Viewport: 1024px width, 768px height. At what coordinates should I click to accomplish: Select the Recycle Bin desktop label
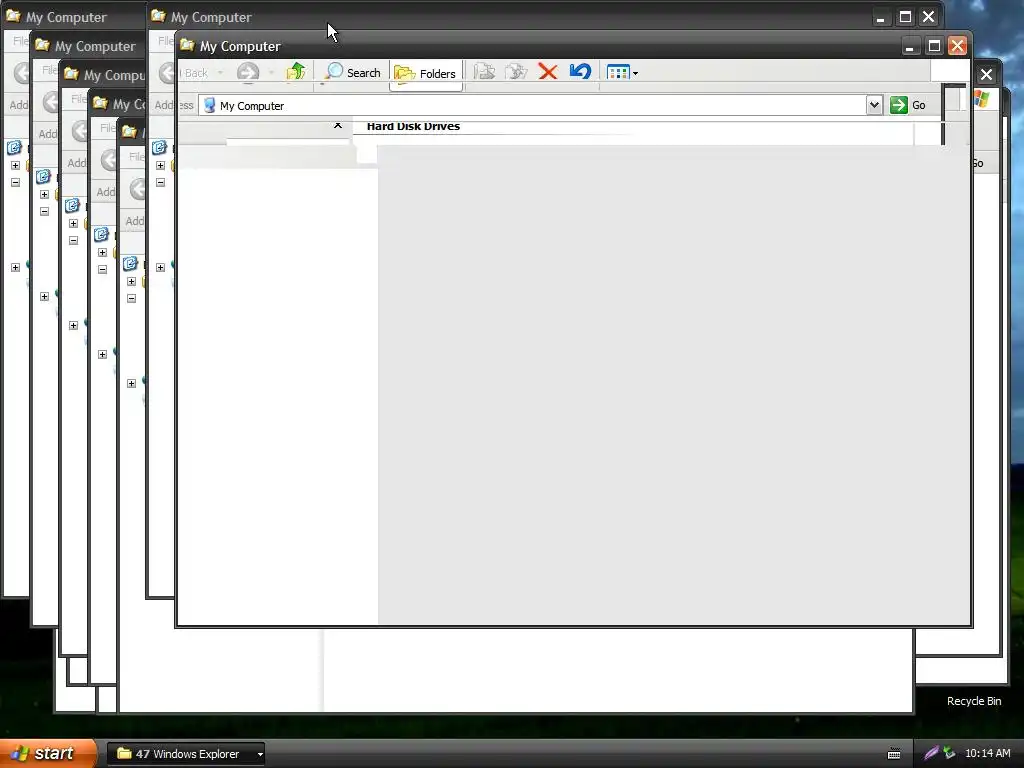coord(974,701)
